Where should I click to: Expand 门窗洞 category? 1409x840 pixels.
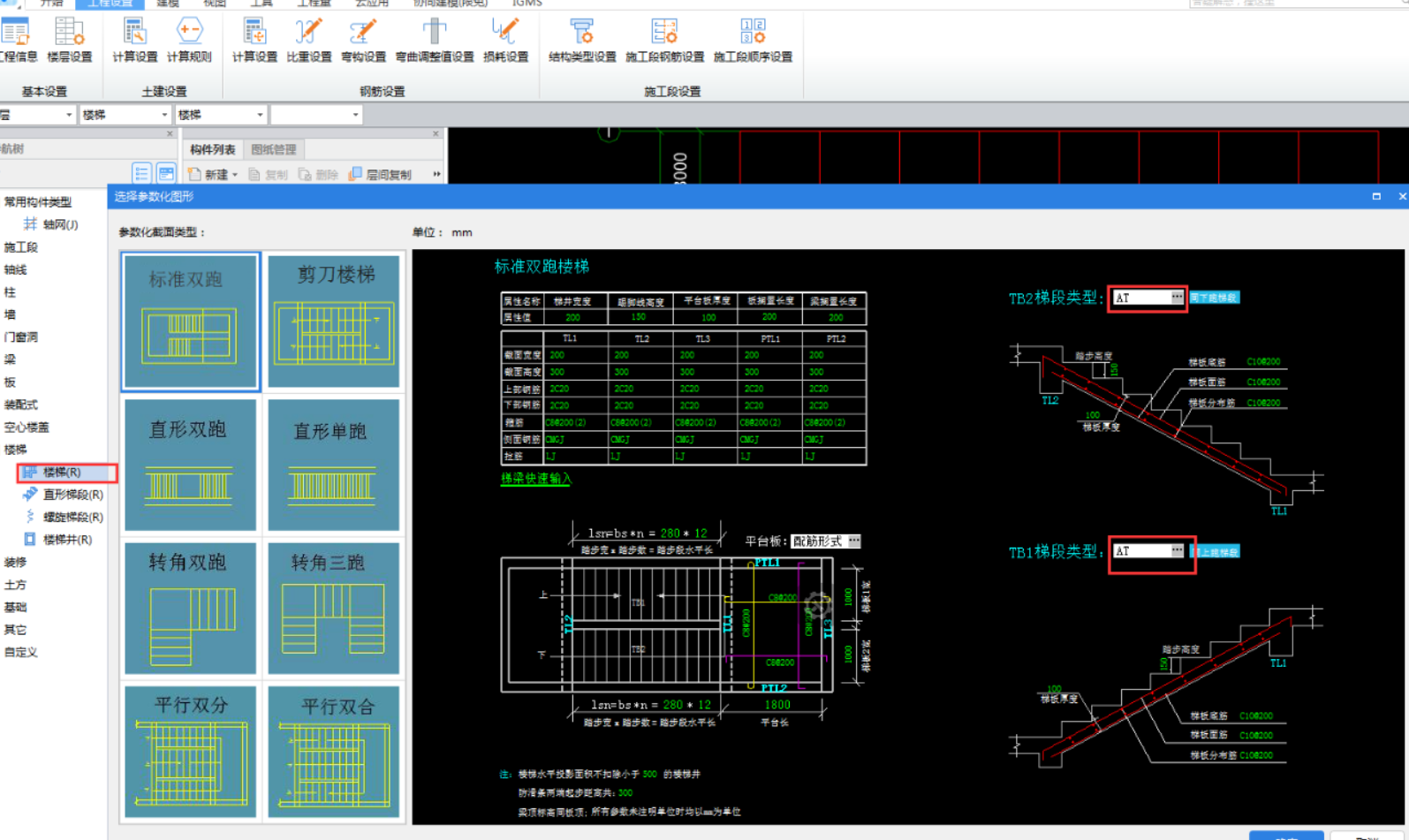click(20, 337)
